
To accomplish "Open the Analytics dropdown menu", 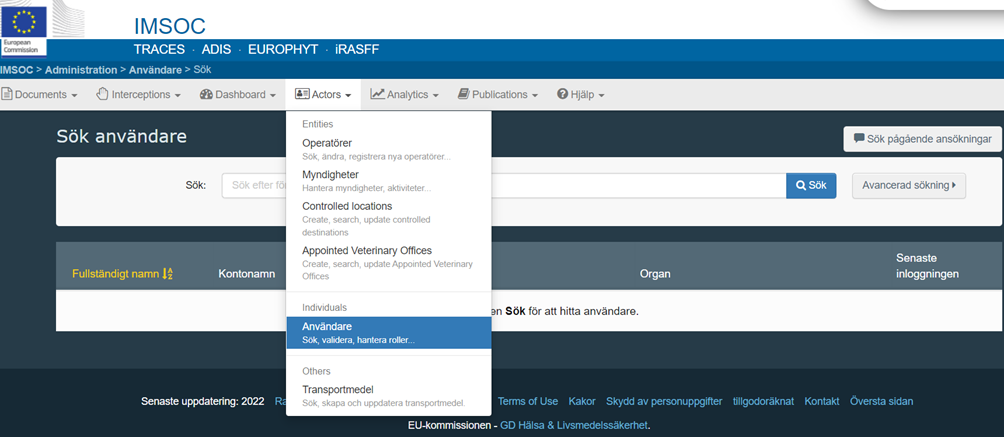I will pyautogui.click(x=404, y=94).
